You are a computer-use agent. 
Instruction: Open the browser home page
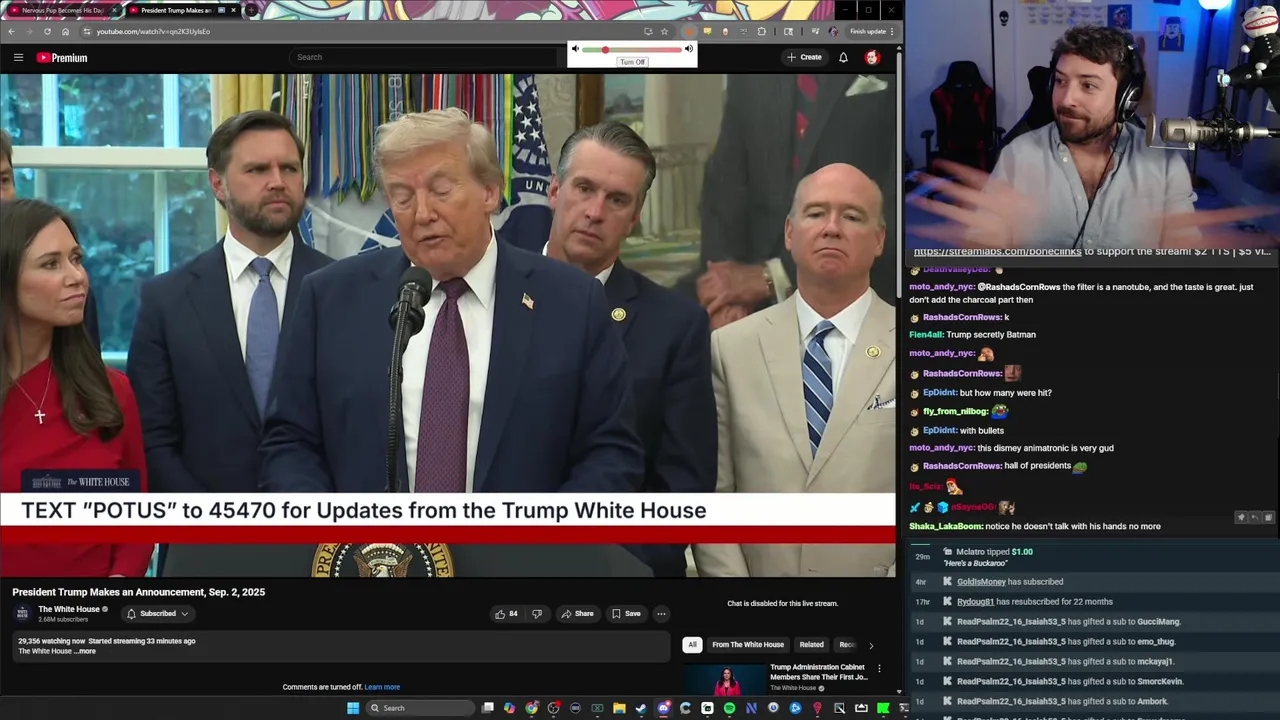tap(65, 31)
